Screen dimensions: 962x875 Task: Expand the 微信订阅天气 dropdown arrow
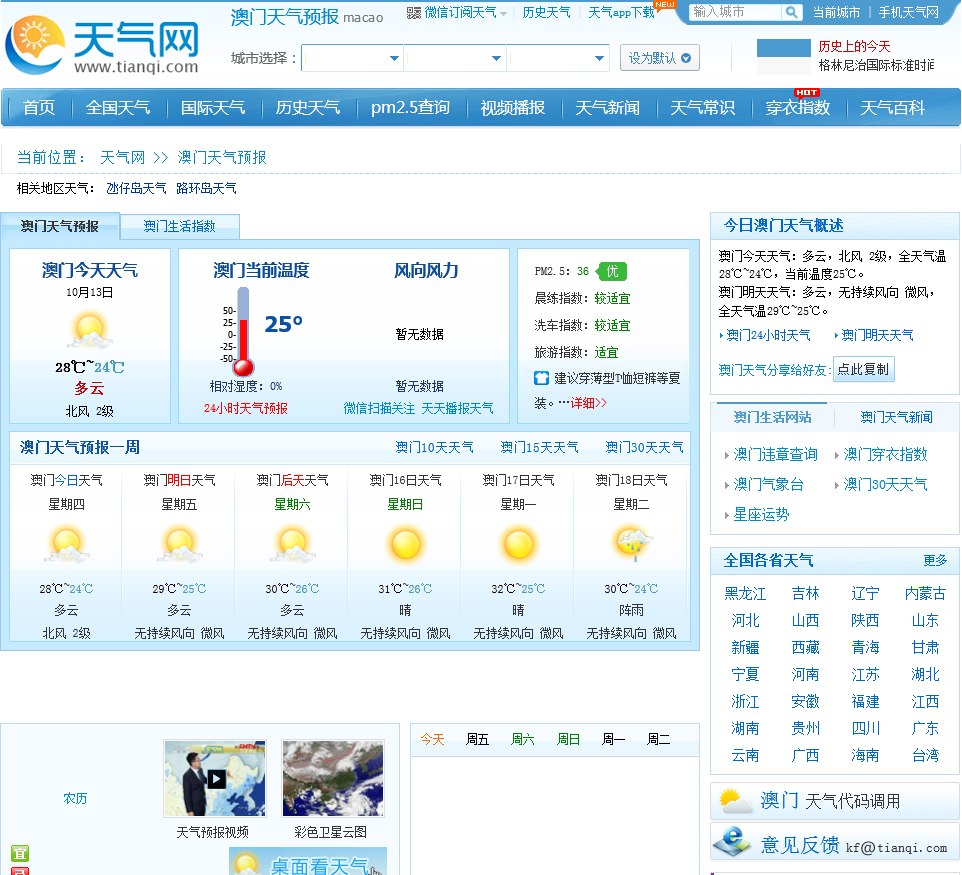coord(503,13)
